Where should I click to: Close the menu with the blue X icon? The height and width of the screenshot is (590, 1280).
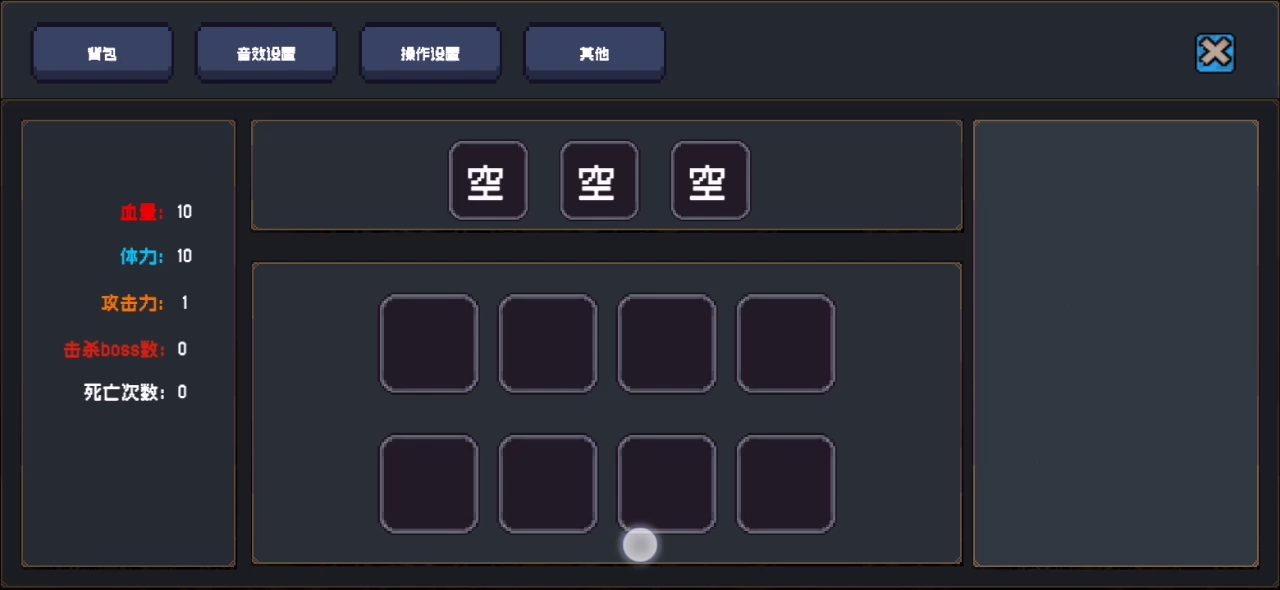point(1215,53)
